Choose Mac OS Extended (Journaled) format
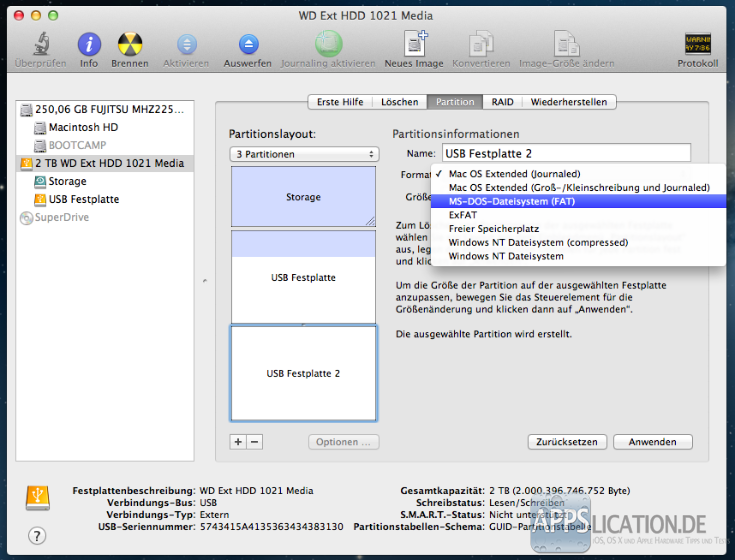The image size is (735, 560). tap(578, 174)
